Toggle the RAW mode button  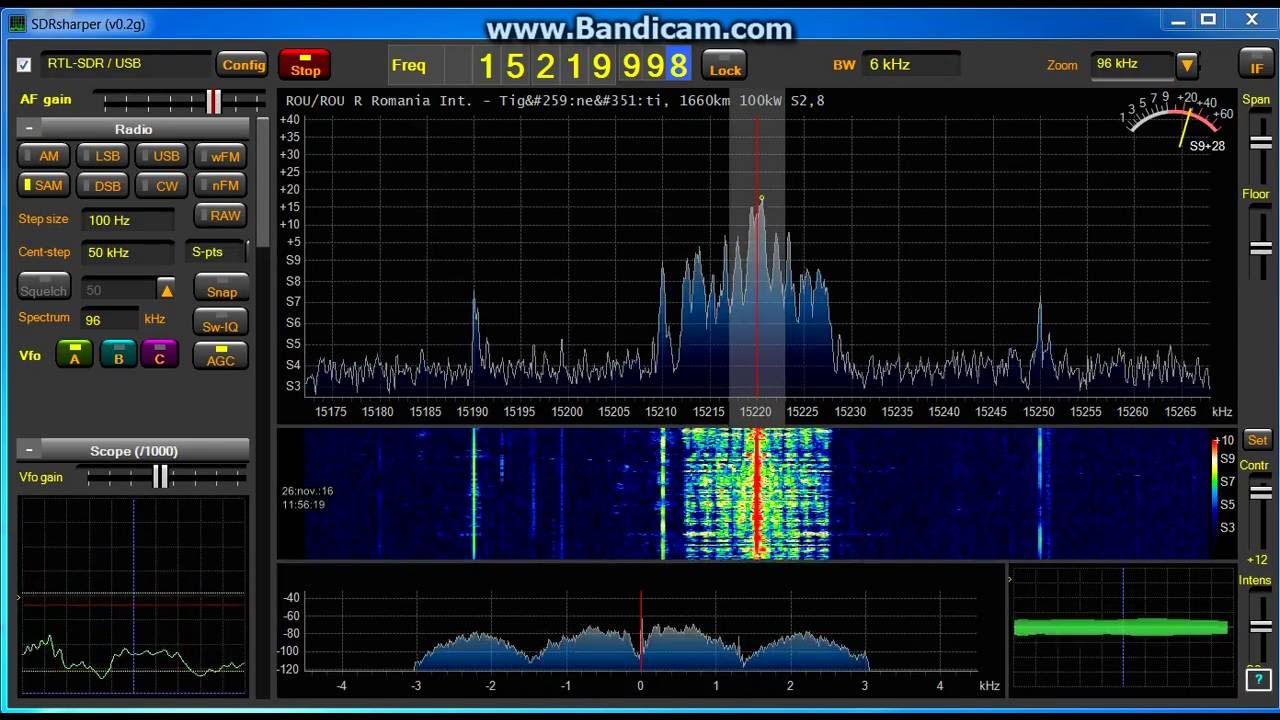click(219, 215)
